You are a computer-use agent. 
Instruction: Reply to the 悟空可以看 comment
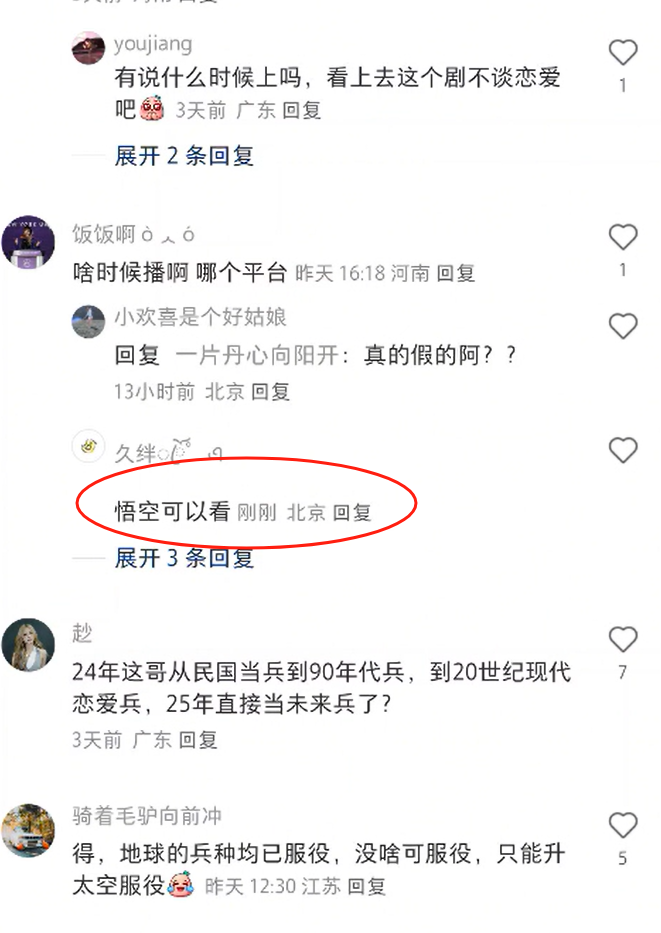coord(352,512)
